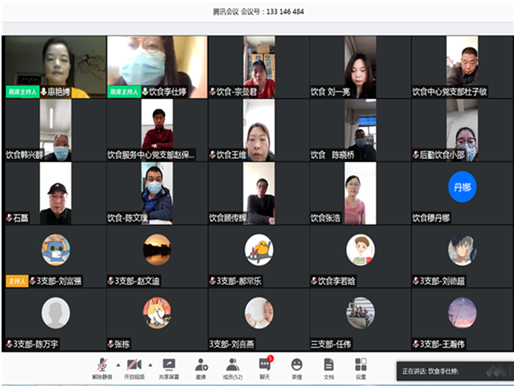Click the sunset avatar of 3支部 participant

coord(157,250)
